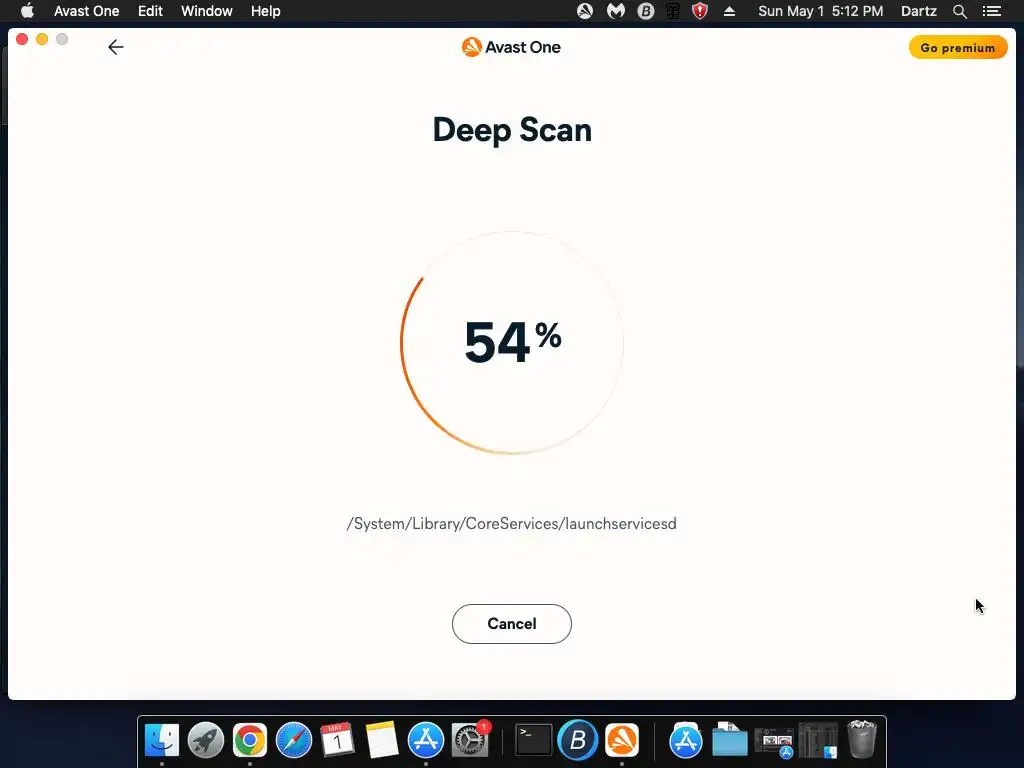Click Avast One icon in the Dock
This screenshot has height=768, width=1024.
coord(622,741)
